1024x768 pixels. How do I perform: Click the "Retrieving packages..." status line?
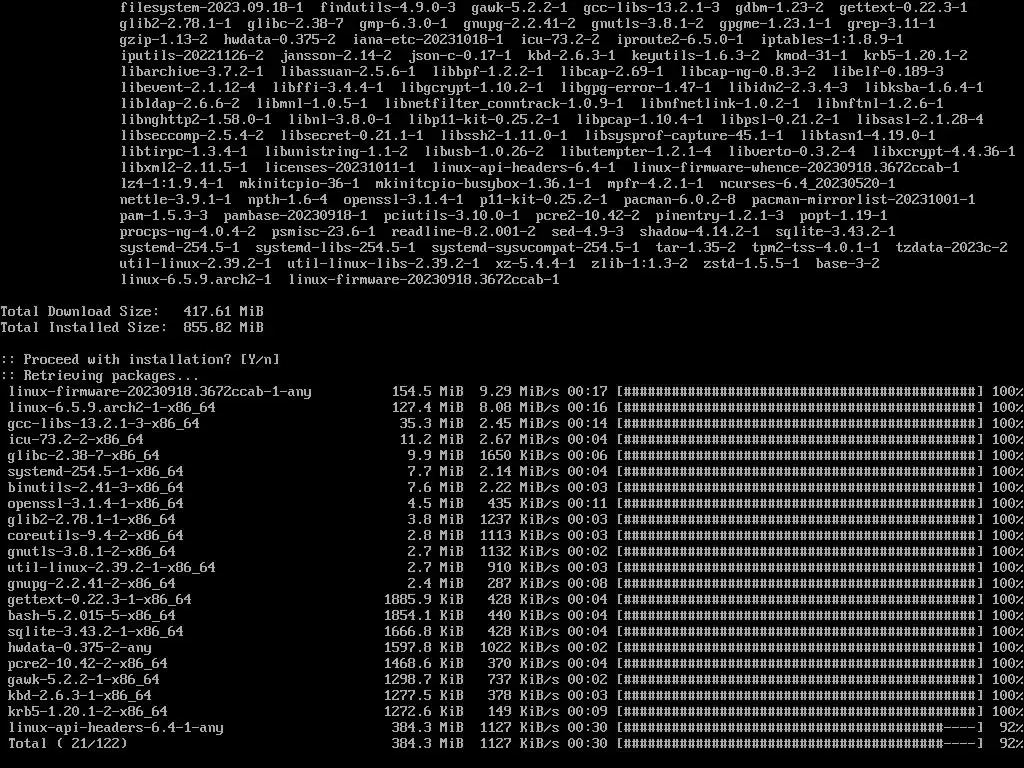coord(100,376)
